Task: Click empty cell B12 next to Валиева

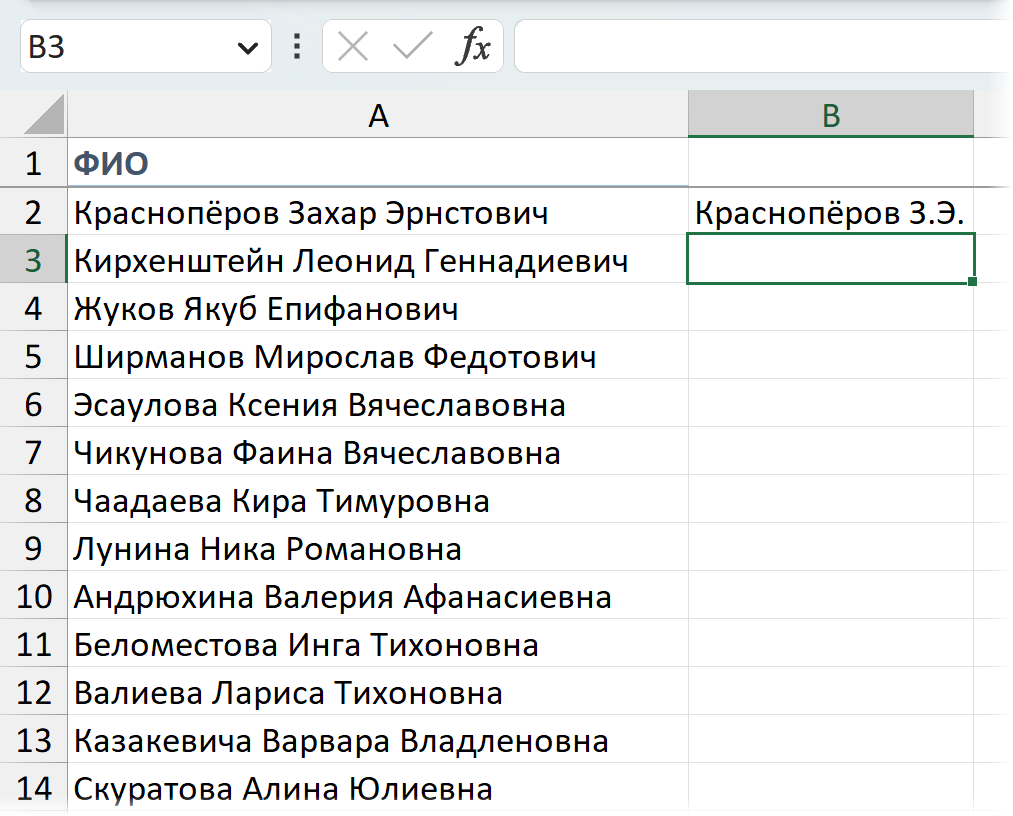Action: point(831,692)
